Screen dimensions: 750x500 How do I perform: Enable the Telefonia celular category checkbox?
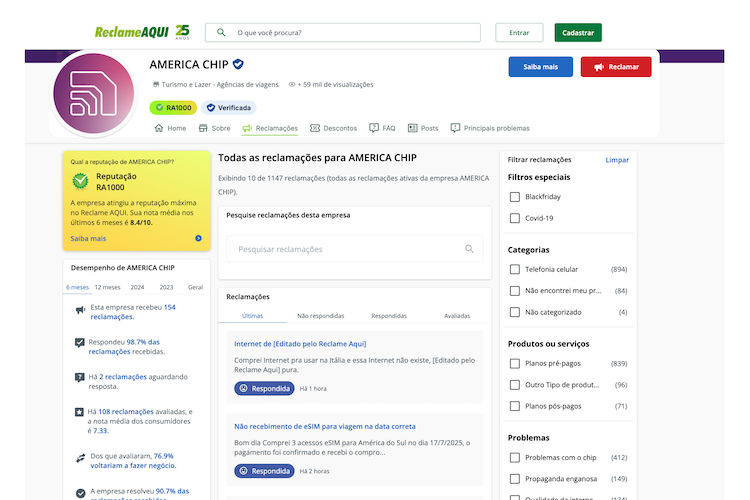[x=515, y=269]
